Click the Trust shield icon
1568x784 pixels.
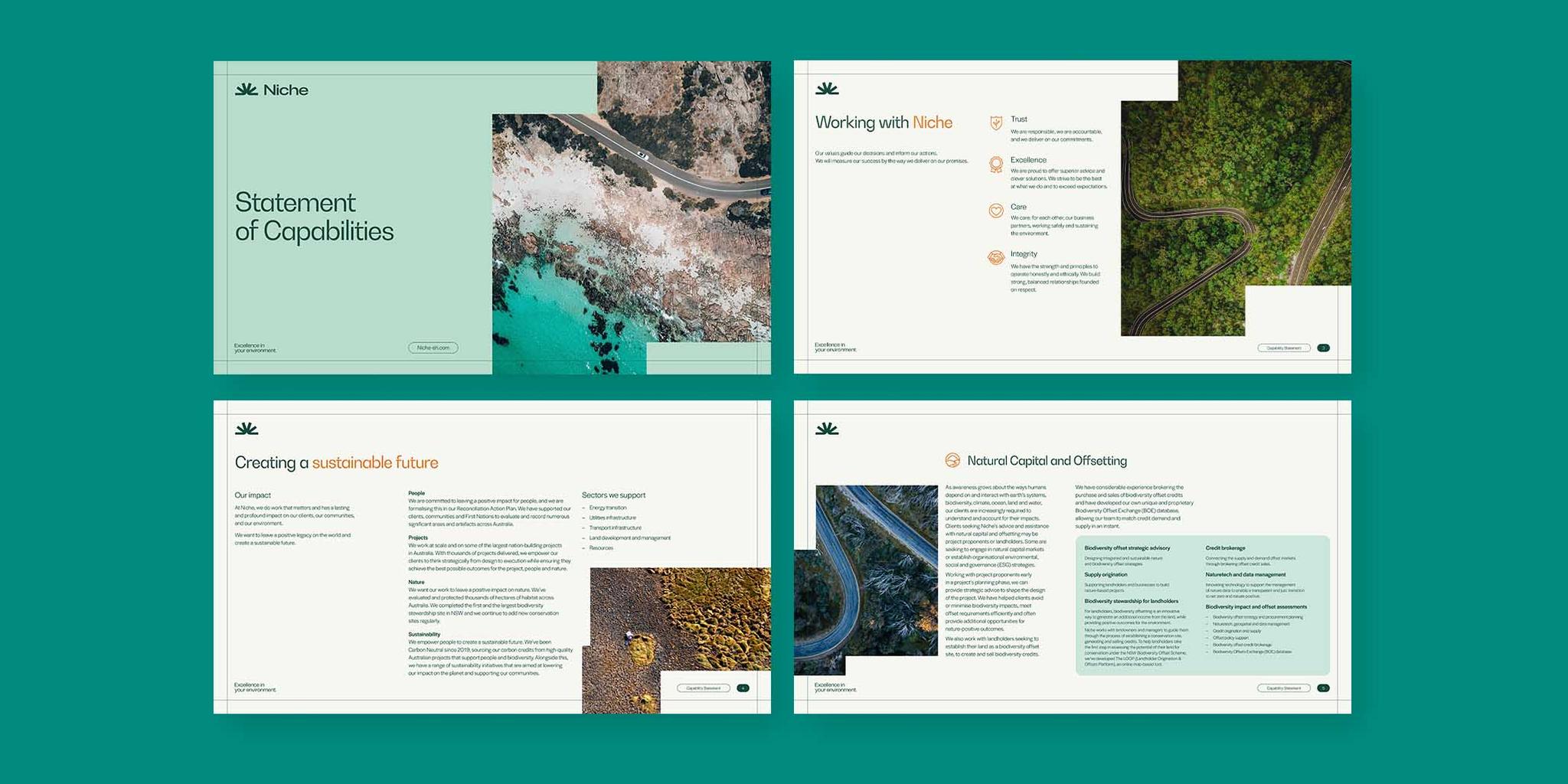pyautogui.click(x=995, y=122)
